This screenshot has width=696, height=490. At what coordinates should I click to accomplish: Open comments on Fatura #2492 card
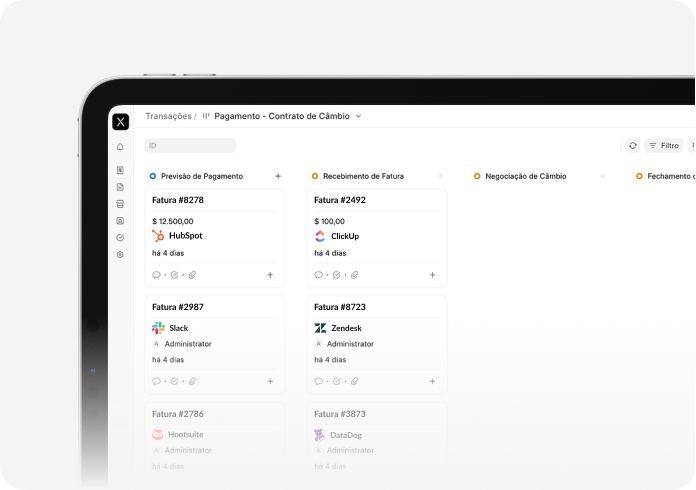click(318, 275)
